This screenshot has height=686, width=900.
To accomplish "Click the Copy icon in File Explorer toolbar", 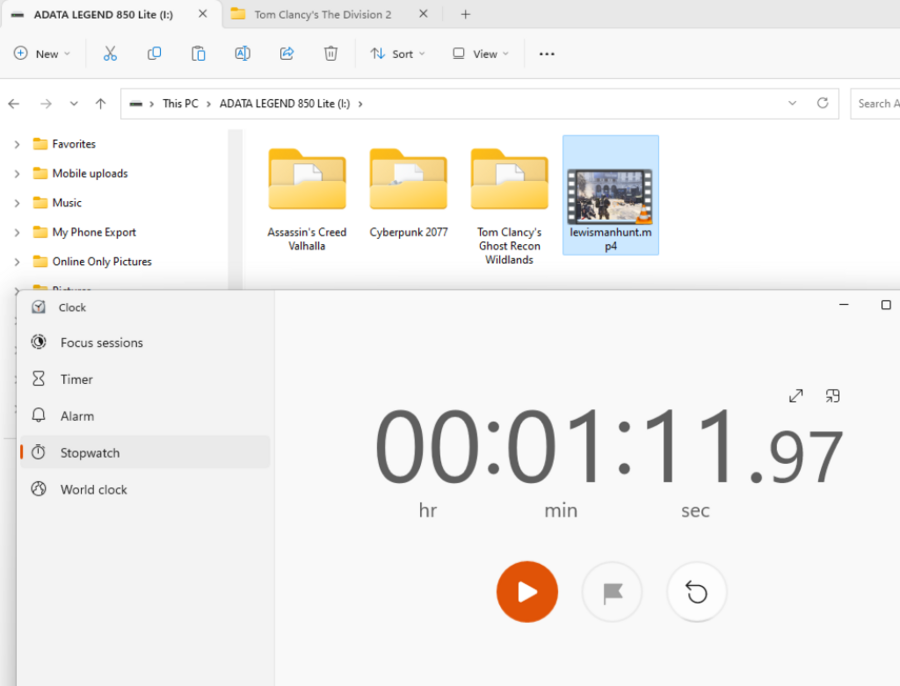I will pos(154,54).
